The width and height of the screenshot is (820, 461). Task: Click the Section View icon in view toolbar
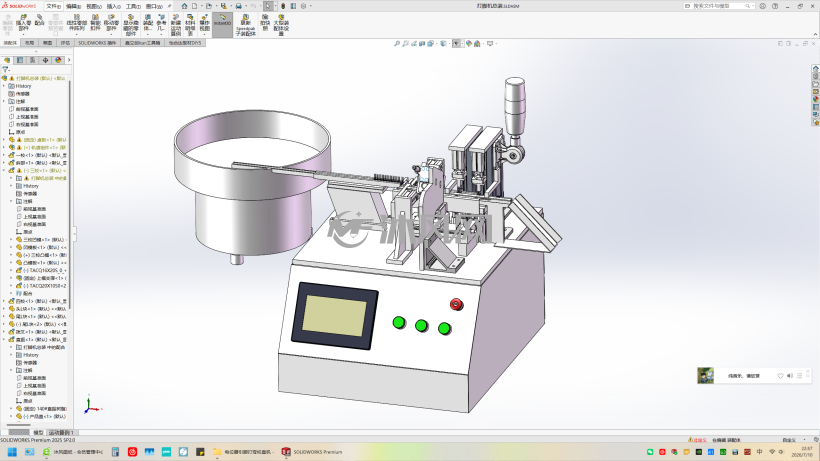(422, 43)
